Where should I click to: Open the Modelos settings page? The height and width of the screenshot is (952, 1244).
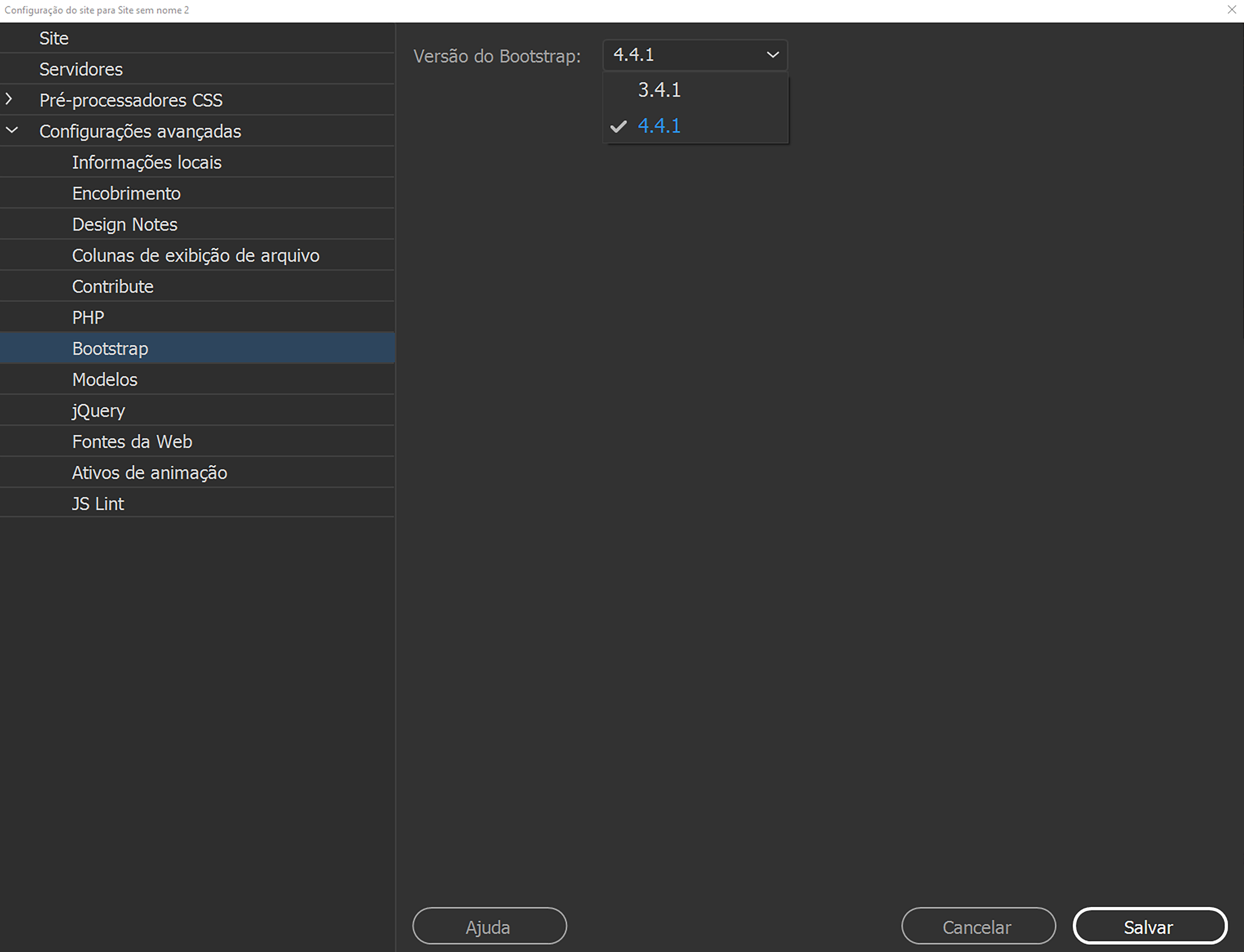[104, 379]
